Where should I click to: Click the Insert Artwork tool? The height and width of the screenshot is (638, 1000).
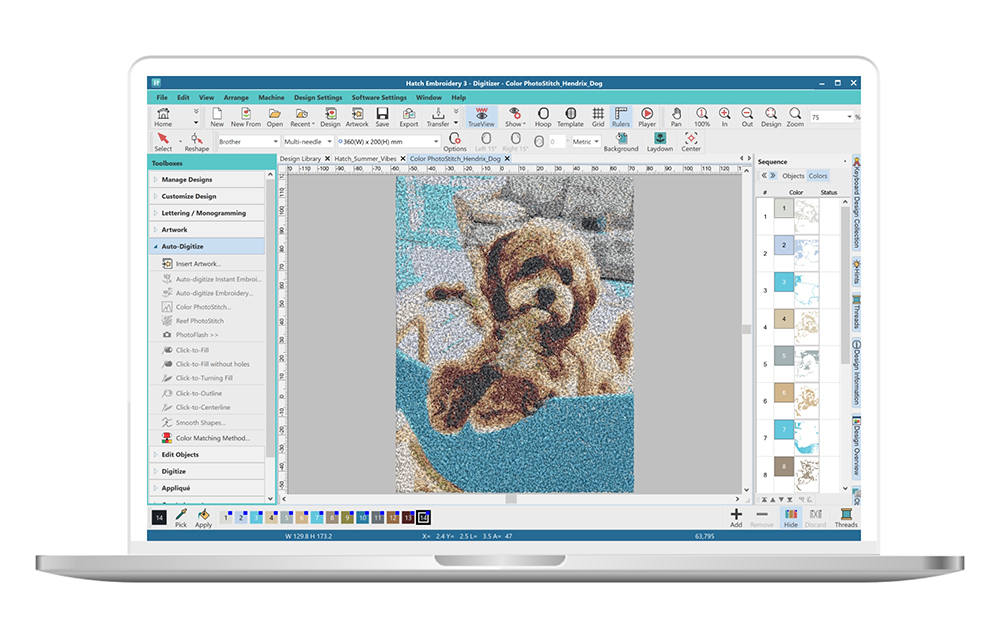[x=197, y=264]
